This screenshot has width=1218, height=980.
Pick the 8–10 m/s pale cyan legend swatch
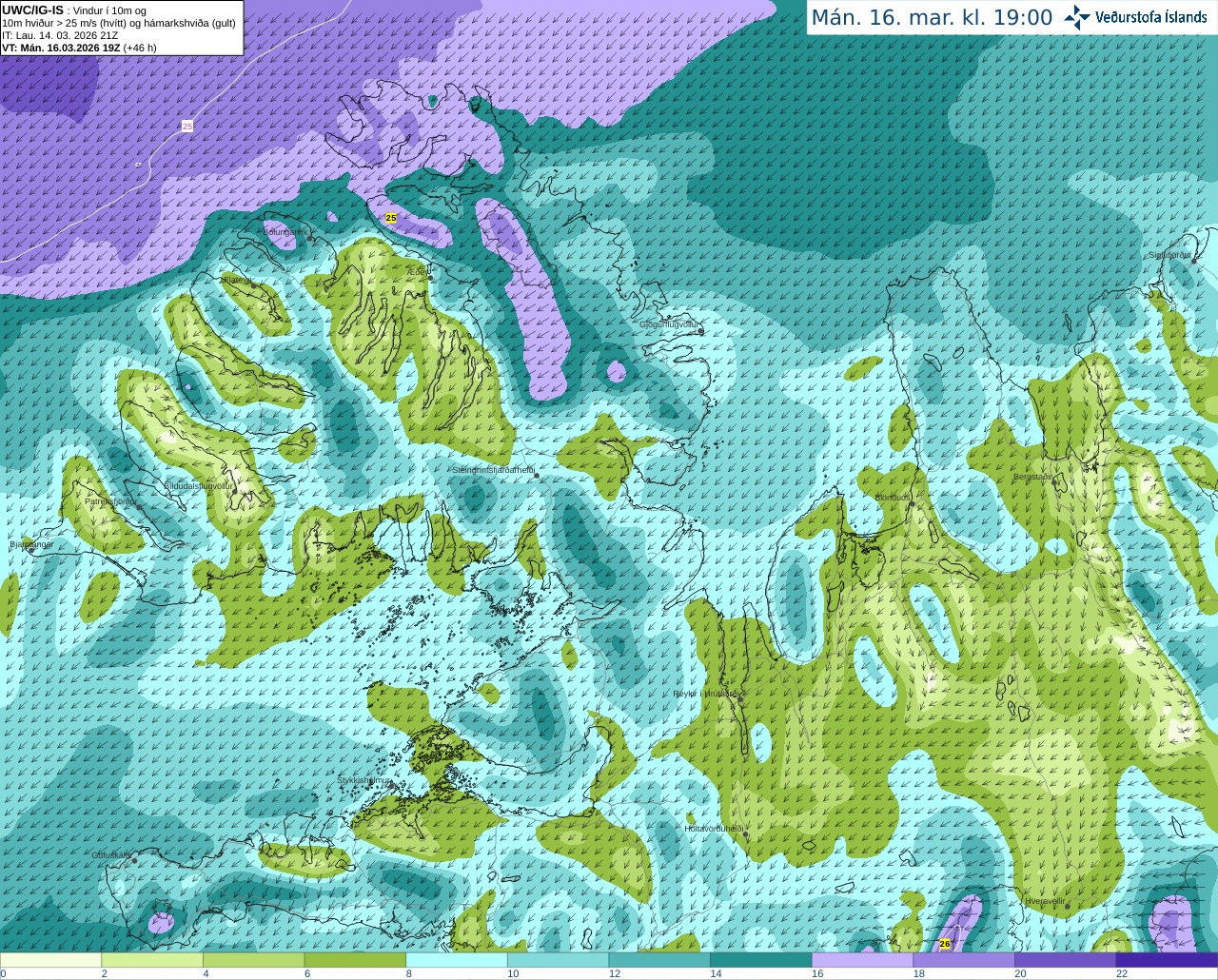[x=457, y=960]
